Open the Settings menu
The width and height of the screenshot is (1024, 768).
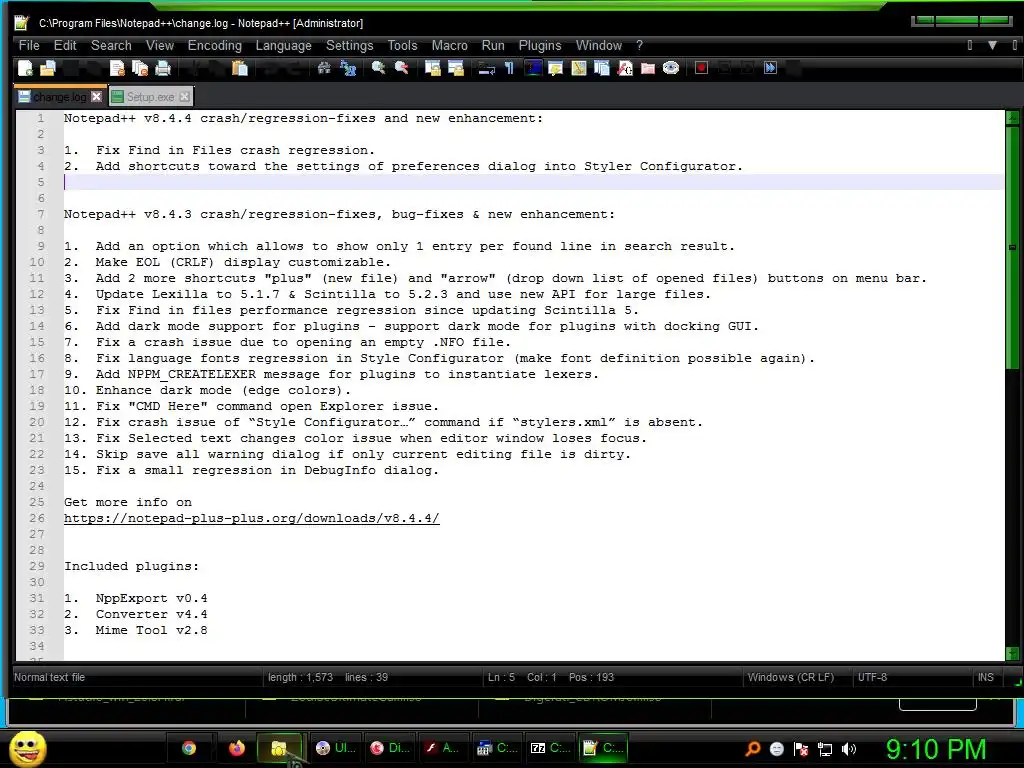[x=349, y=45]
